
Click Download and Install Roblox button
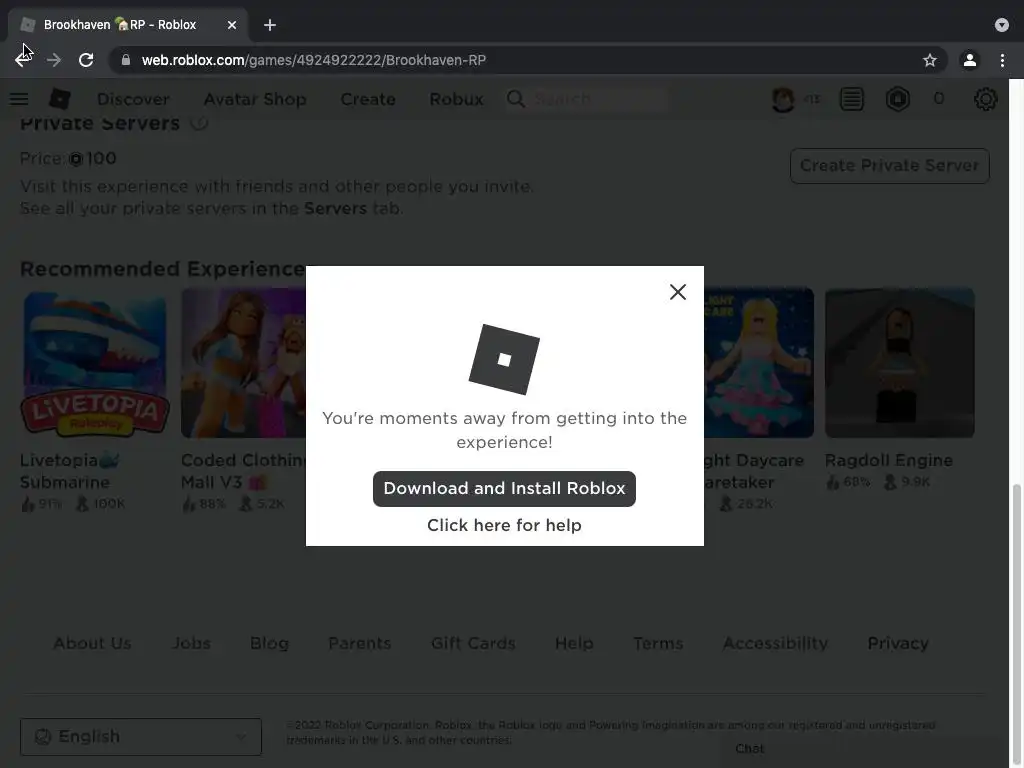click(504, 488)
